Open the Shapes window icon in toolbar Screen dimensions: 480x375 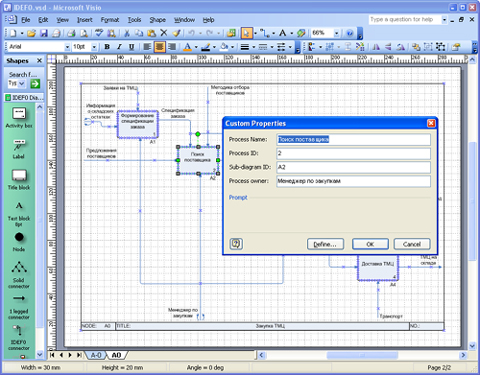(231, 33)
